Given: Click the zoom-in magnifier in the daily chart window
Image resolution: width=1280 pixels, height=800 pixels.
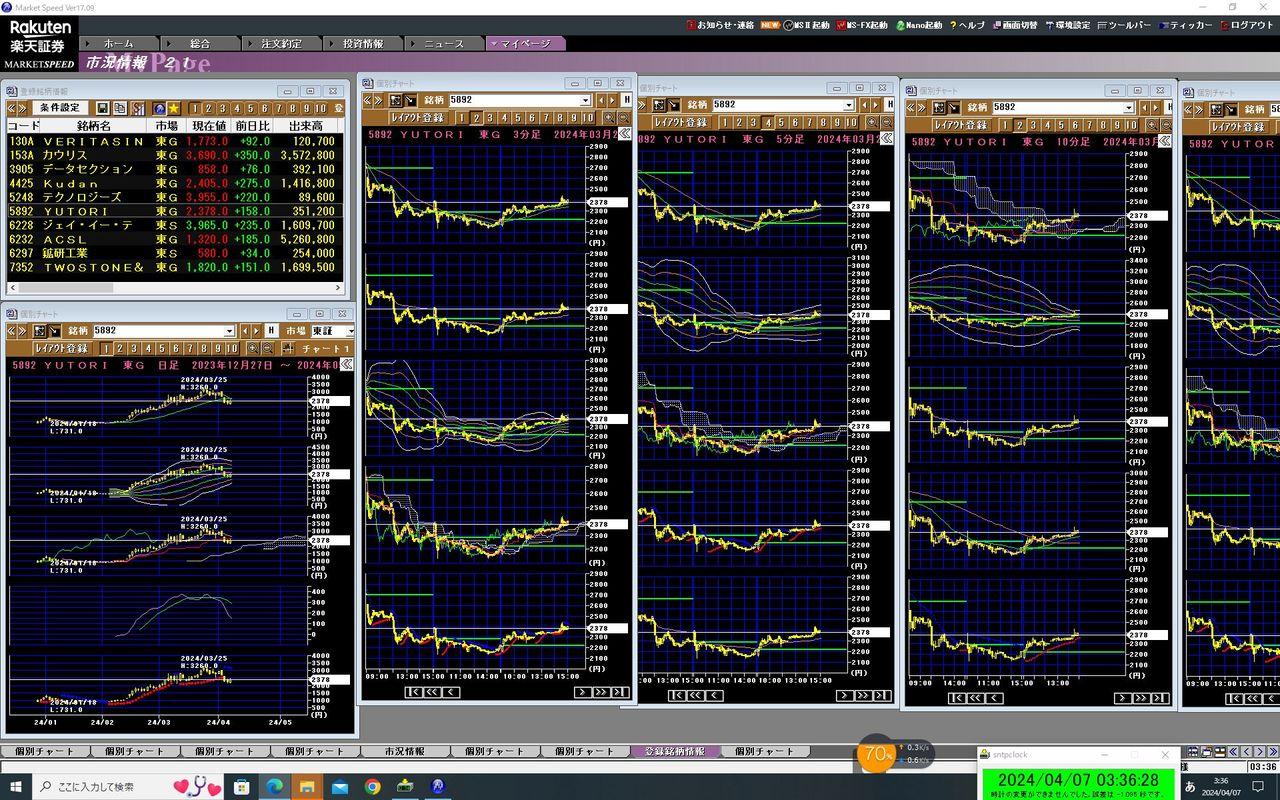Looking at the screenshot, I should pyautogui.click(x=253, y=348).
